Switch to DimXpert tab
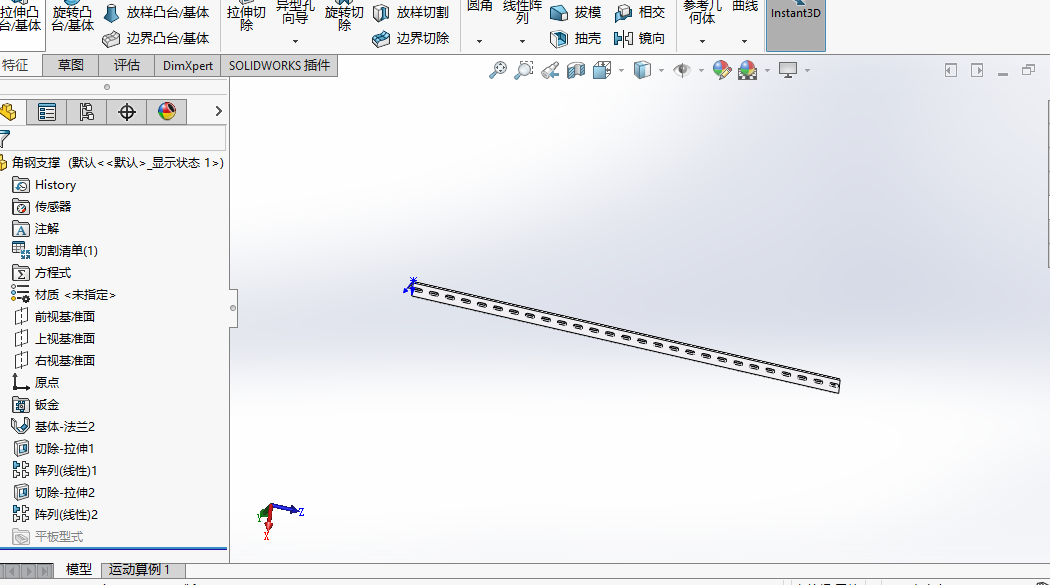 click(188, 66)
